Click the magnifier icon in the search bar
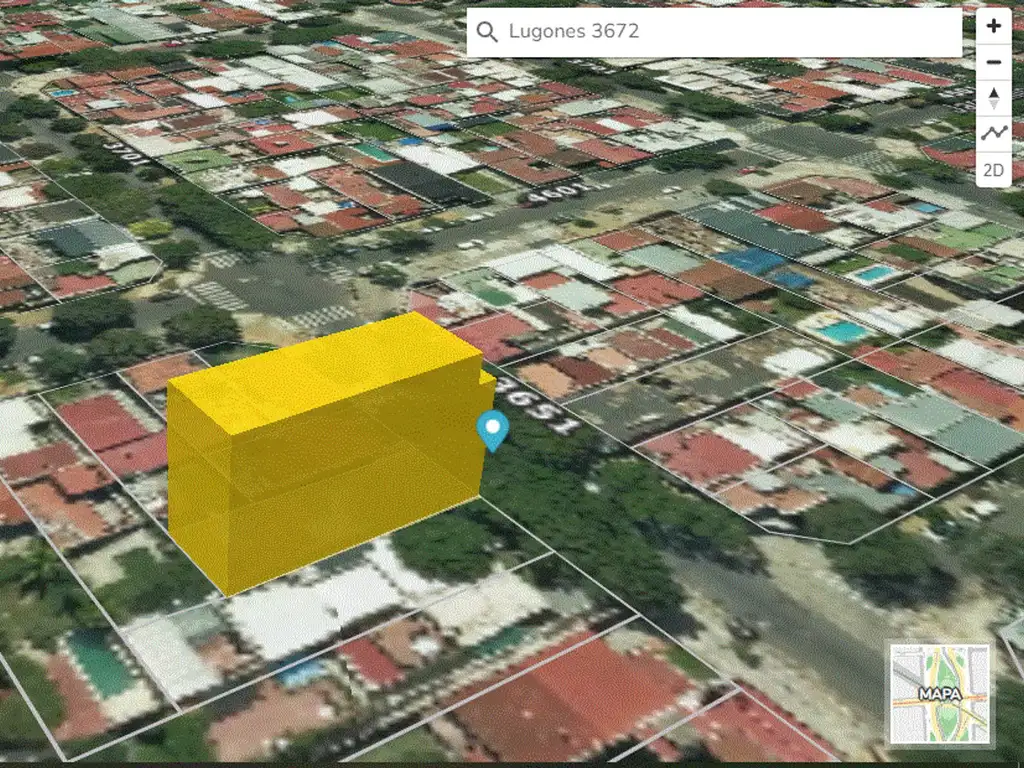The width and height of the screenshot is (1024, 768). pos(487,32)
